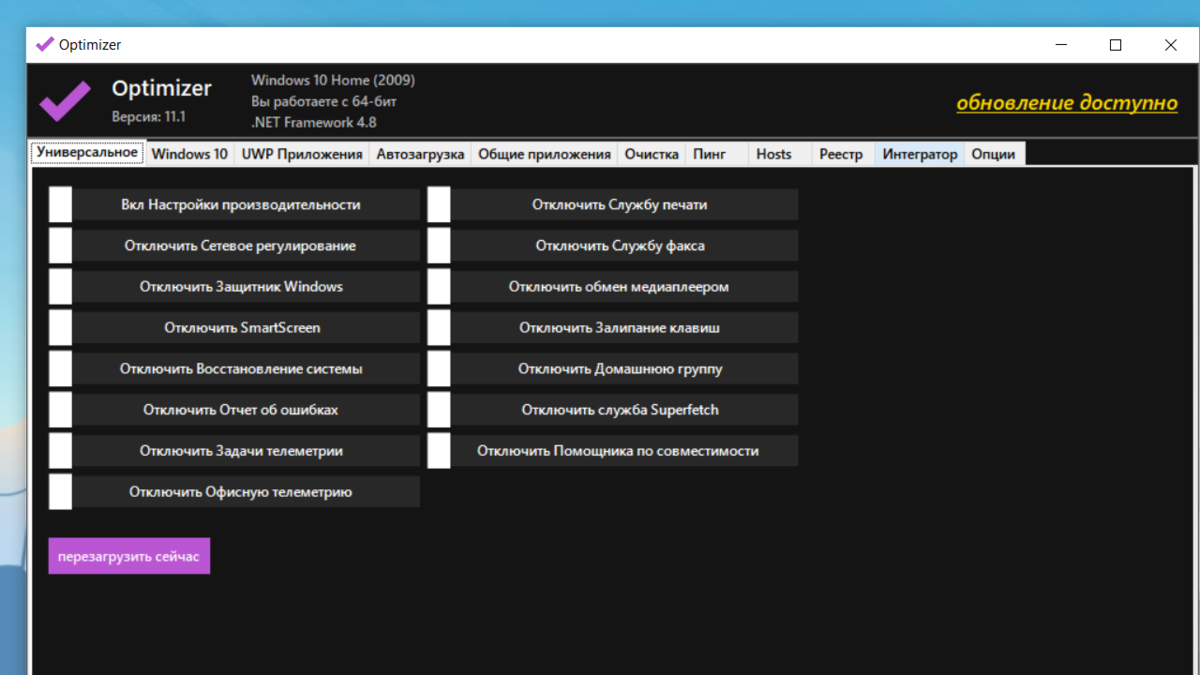
Task: Click the Вы работаете с 64-бит text
Action: tap(325, 101)
